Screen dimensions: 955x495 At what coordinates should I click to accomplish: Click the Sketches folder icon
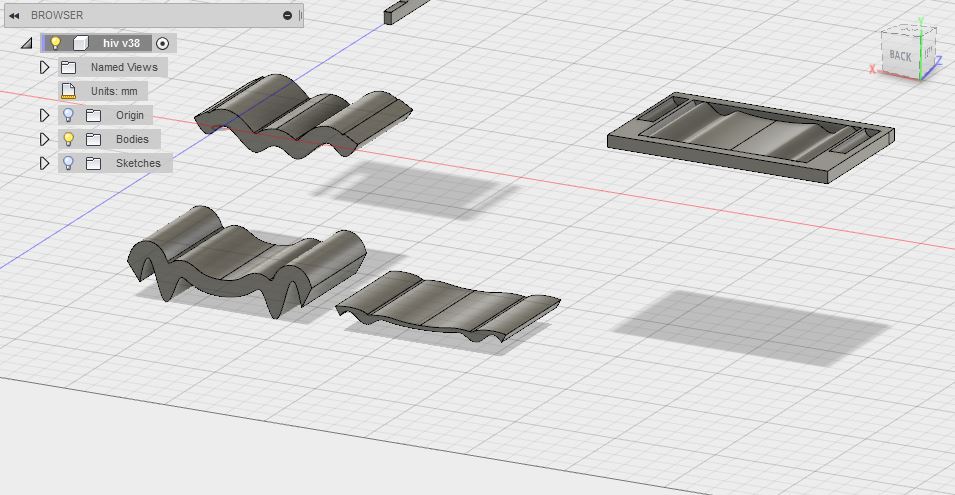[x=93, y=163]
